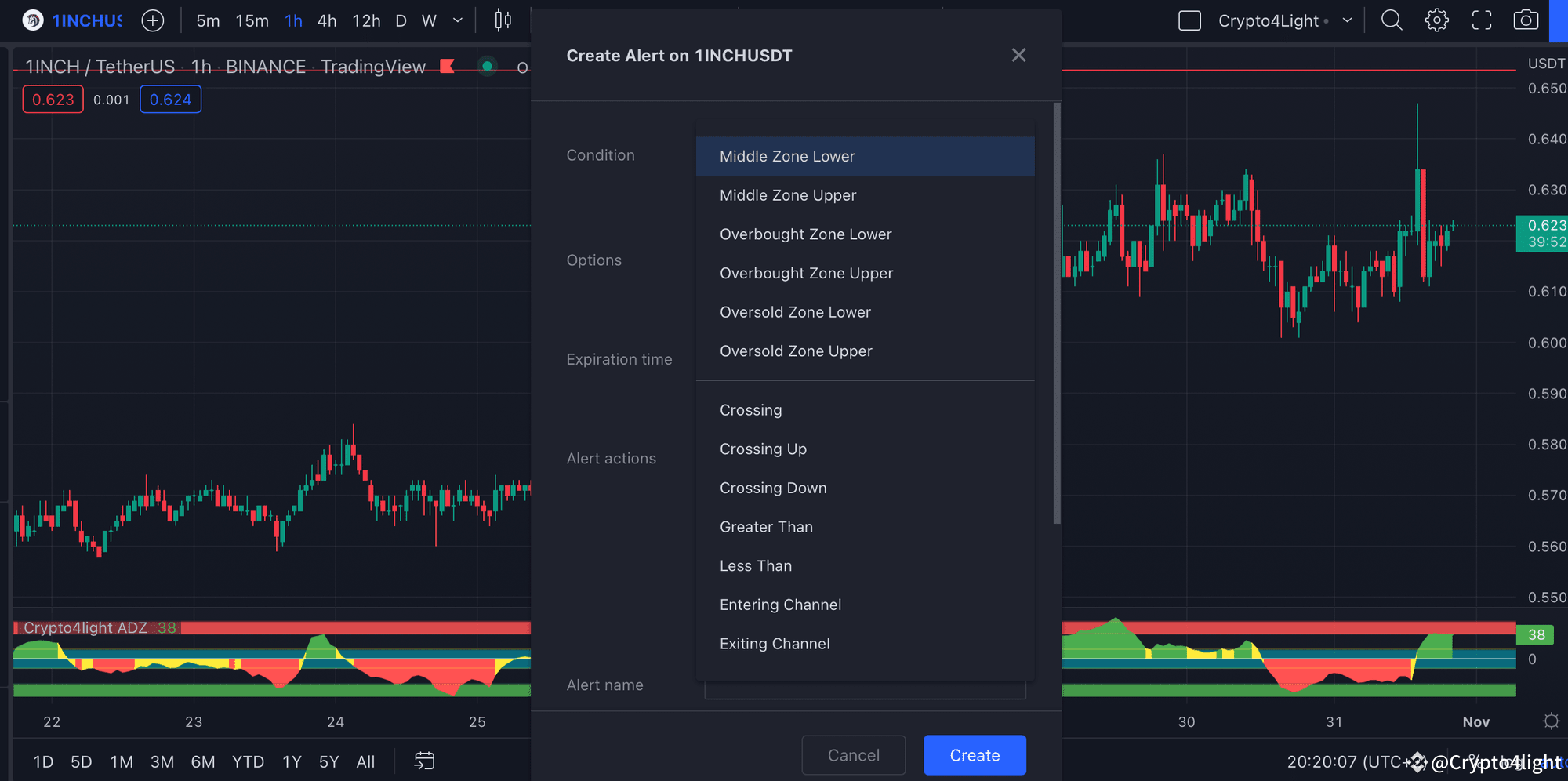The height and width of the screenshot is (781, 1568).
Task: Open the candlestick chart type icon
Action: click(x=503, y=20)
